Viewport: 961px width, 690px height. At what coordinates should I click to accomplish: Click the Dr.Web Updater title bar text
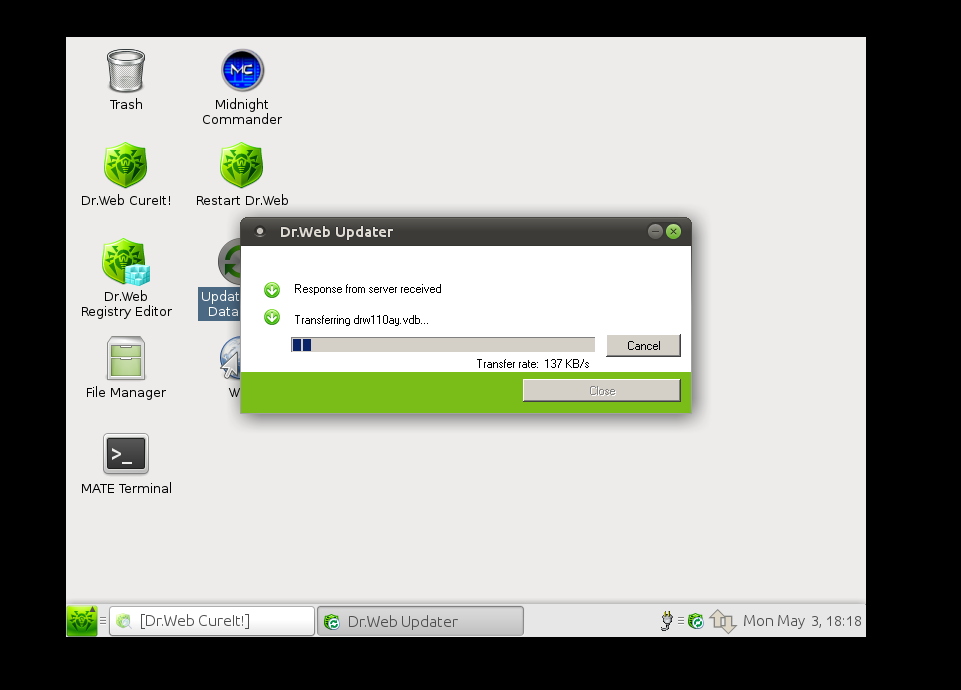[336, 232]
